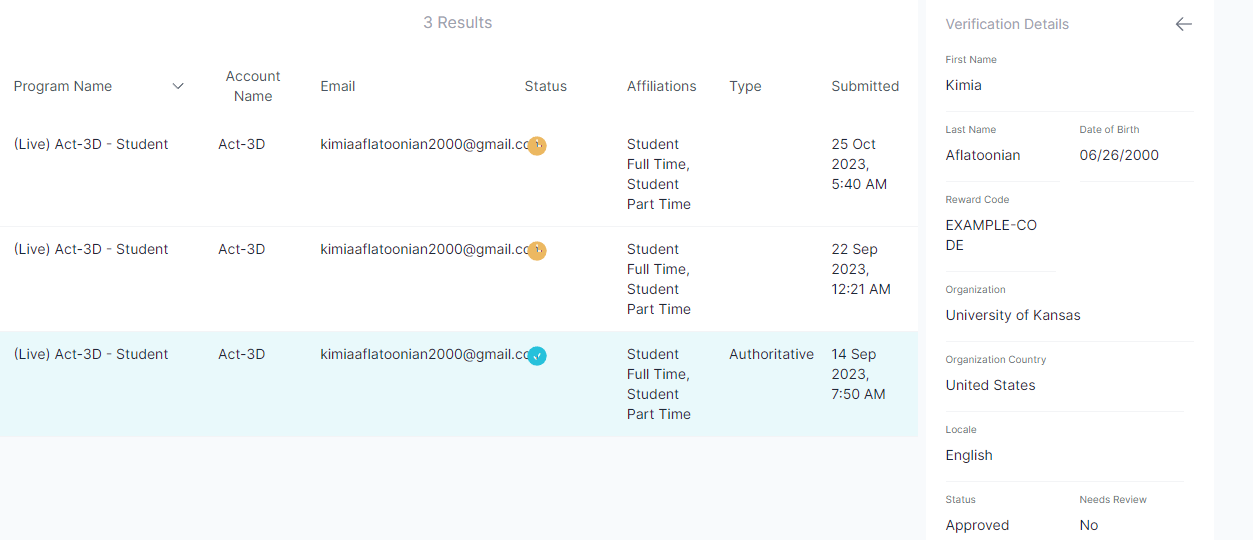This screenshot has width=1253, height=540.
Task: Click the Status column header
Action: point(545,86)
